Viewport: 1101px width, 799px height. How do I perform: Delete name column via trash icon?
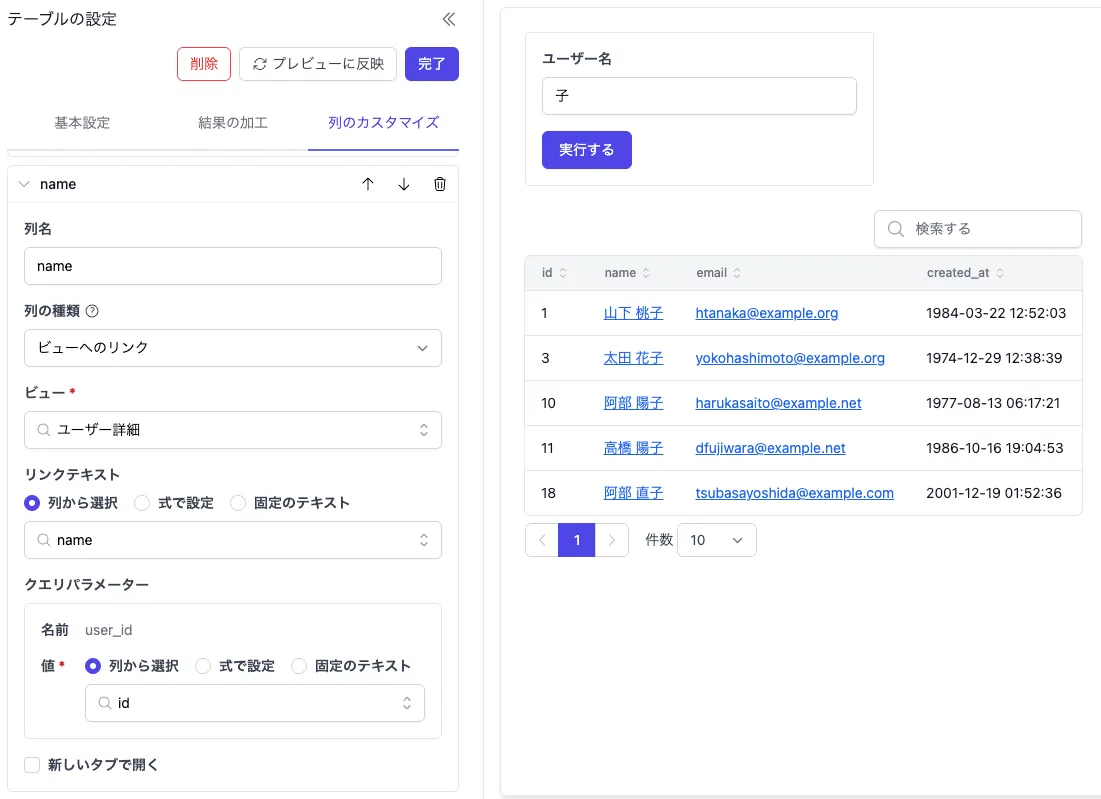pos(440,184)
